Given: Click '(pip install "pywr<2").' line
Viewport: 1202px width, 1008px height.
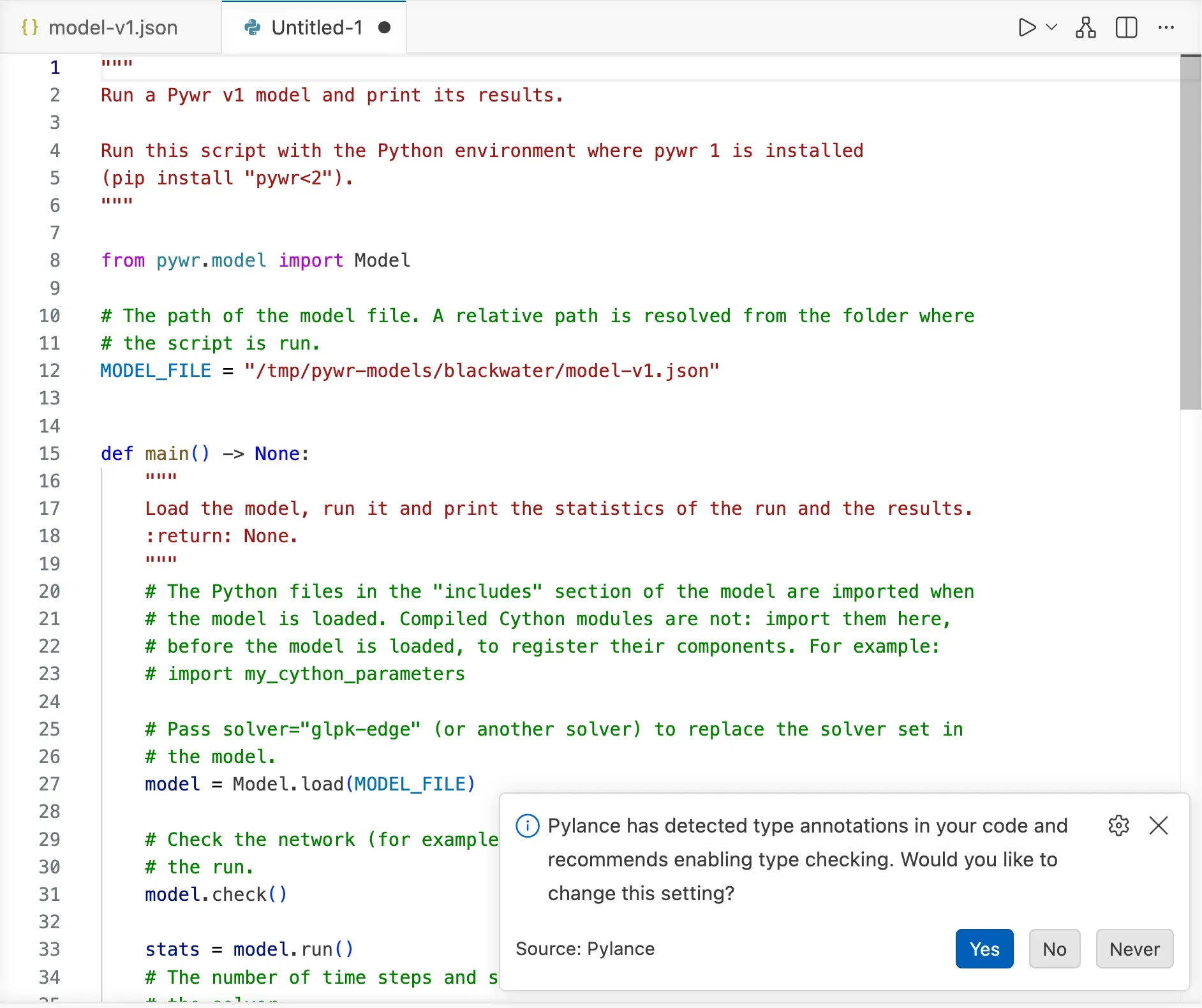Looking at the screenshot, I should pyautogui.click(x=227, y=178).
